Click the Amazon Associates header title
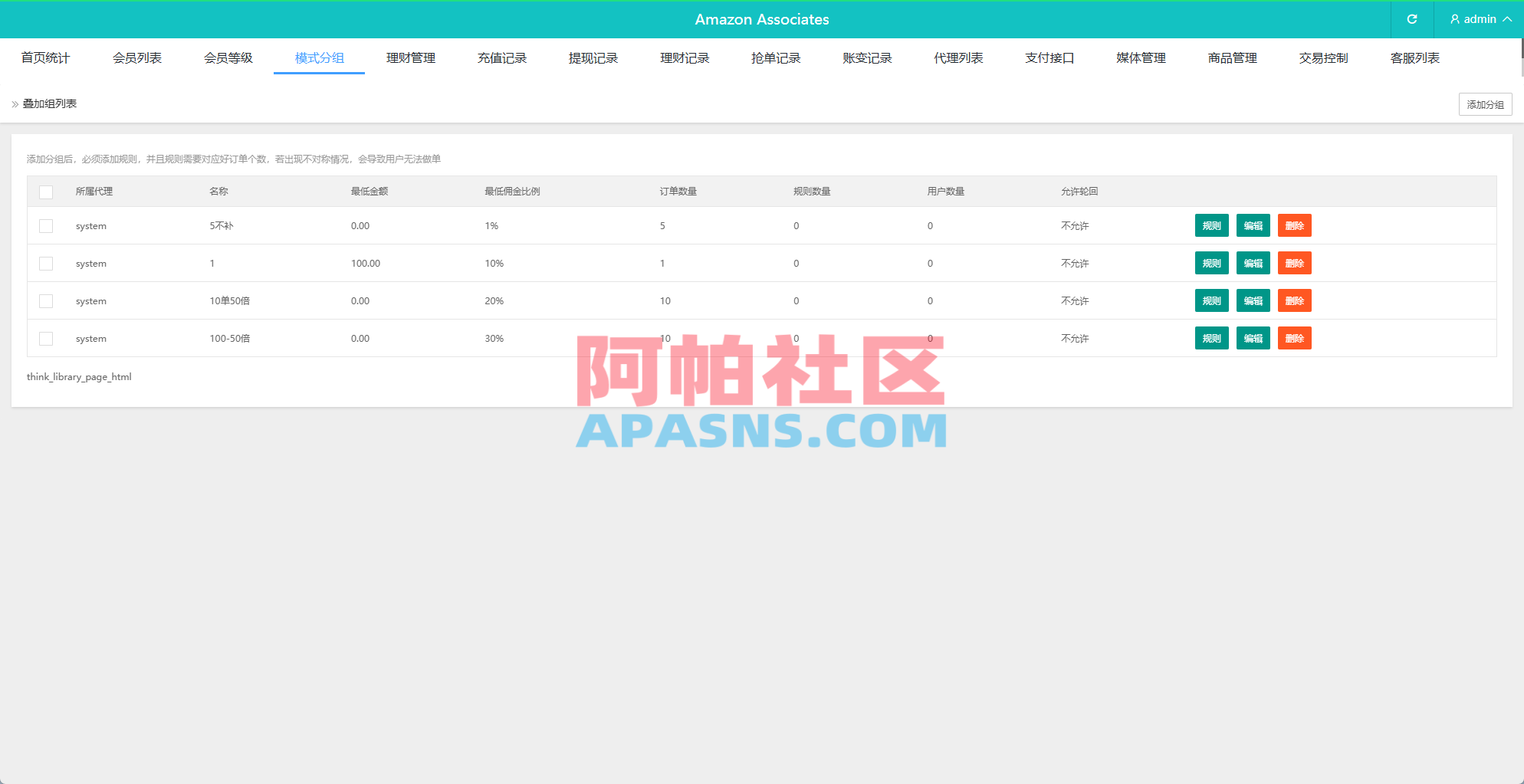The height and width of the screenshot is (784, 1524). [x=762, y=19]
